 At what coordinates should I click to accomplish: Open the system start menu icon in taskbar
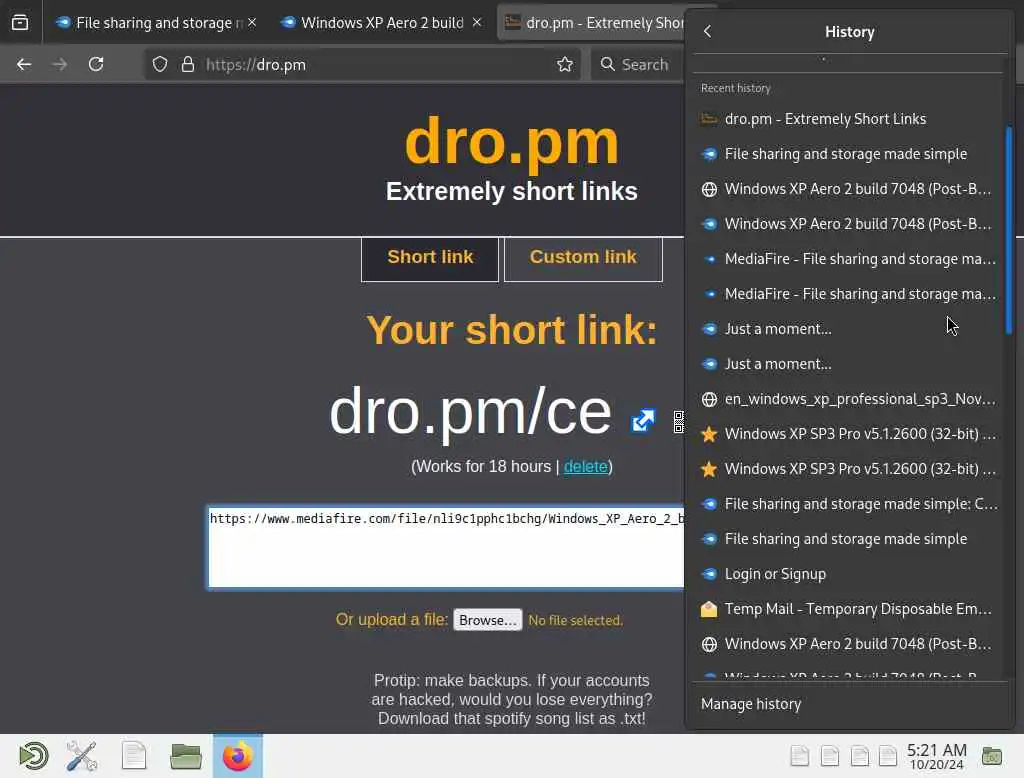click(x=33, y=756)
